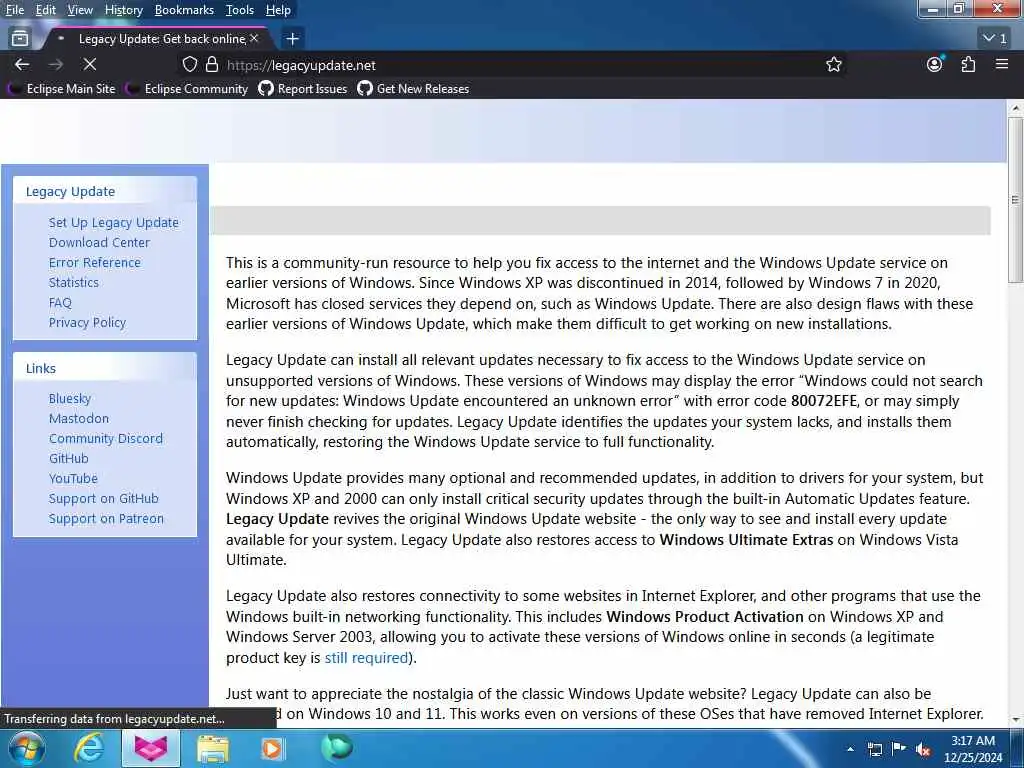Open Eclipse Main Site bookmark
Viewport: 1024px width, 768px height.
click(x=64, y=89)
